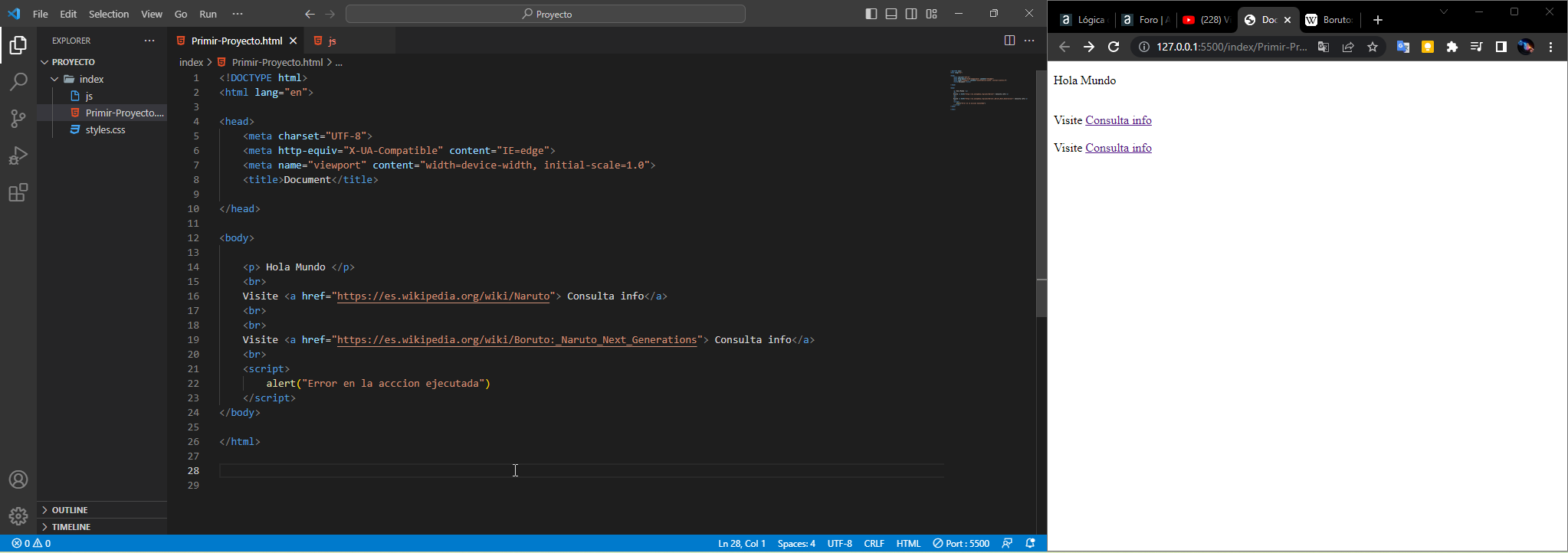Viewport: 1568px width, 553px height.
Task: Open Chrome profile avatar
Action: [x=1526, y=47]
